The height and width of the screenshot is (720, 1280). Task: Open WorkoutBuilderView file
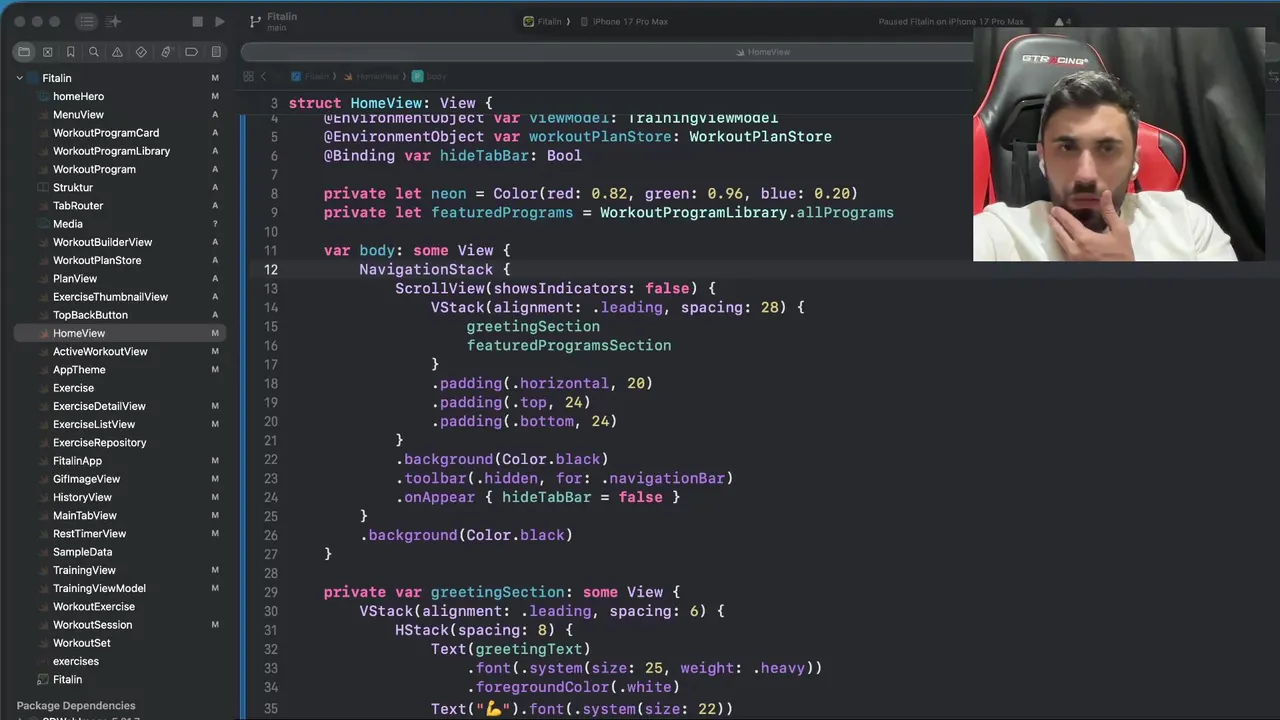(x=102, y=242)
